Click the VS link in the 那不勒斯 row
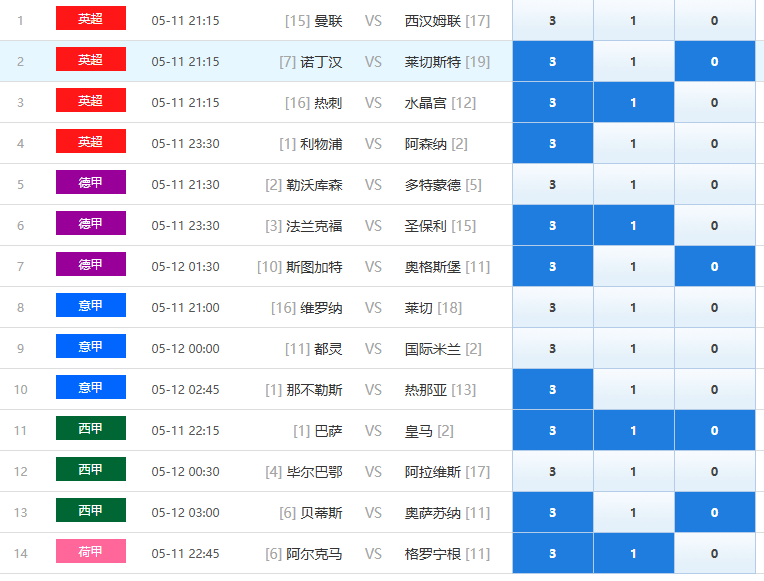 click(x=373, y=389)
